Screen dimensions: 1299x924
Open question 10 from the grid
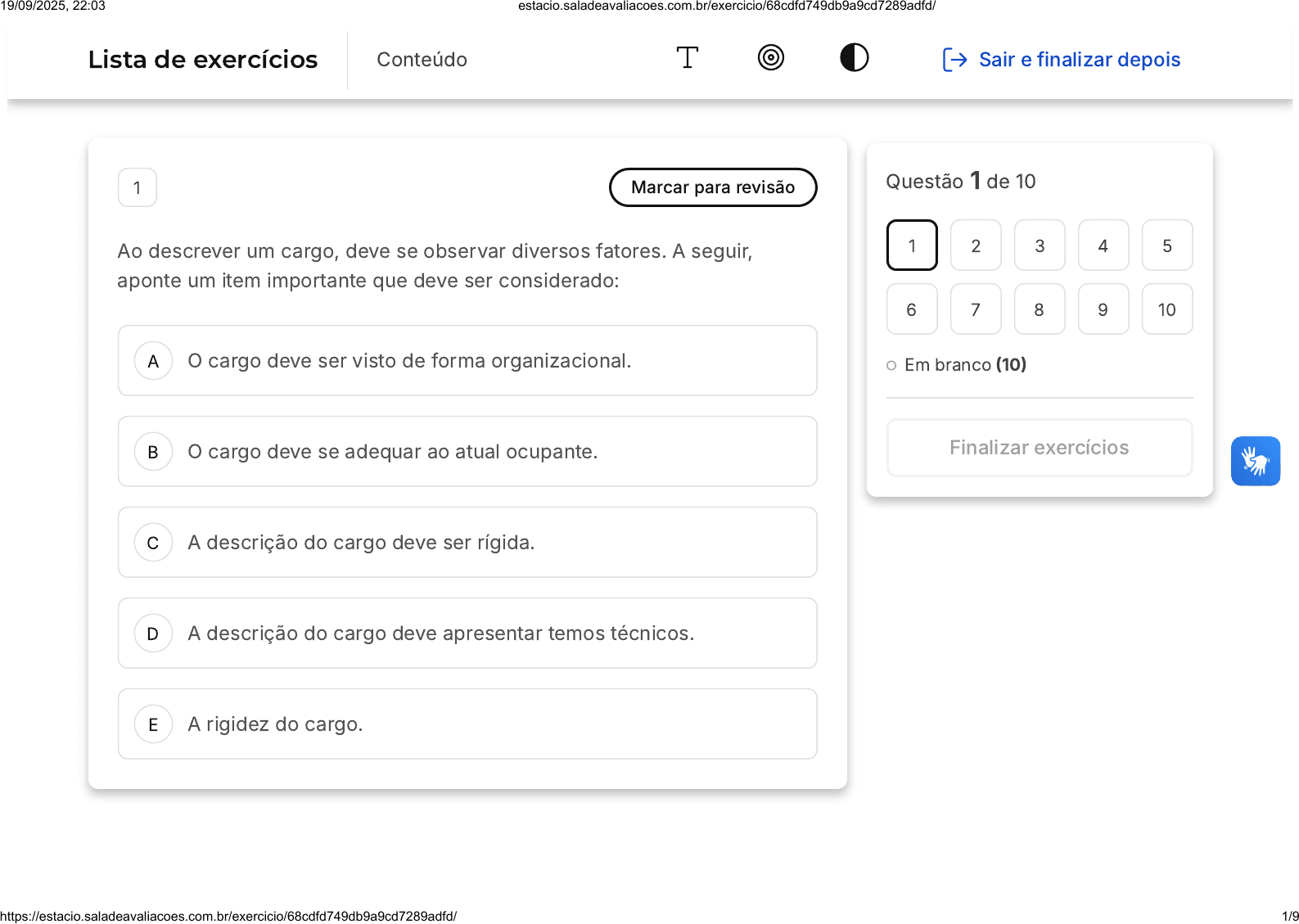point(1166,309)
